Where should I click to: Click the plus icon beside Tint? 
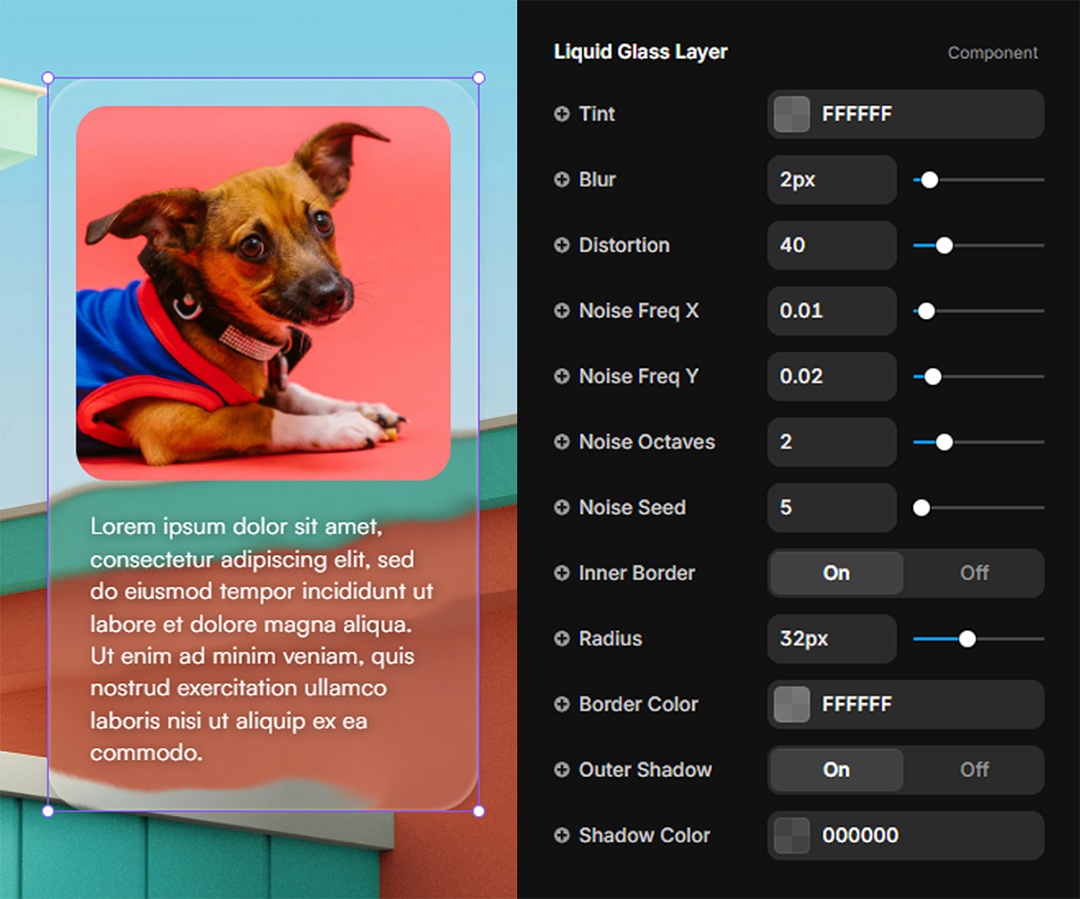point(562,114)
